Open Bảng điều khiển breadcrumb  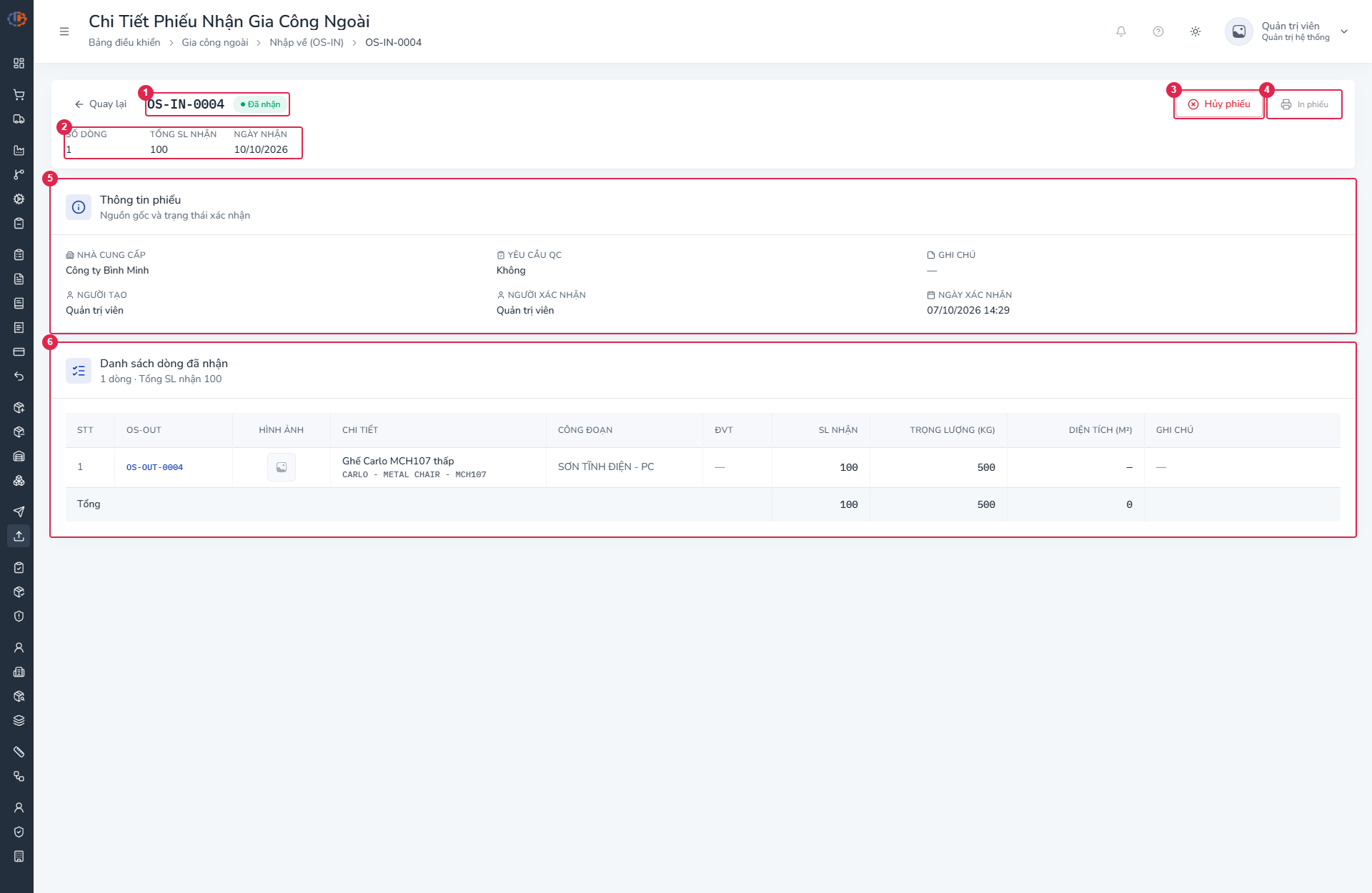coord(124,43)
